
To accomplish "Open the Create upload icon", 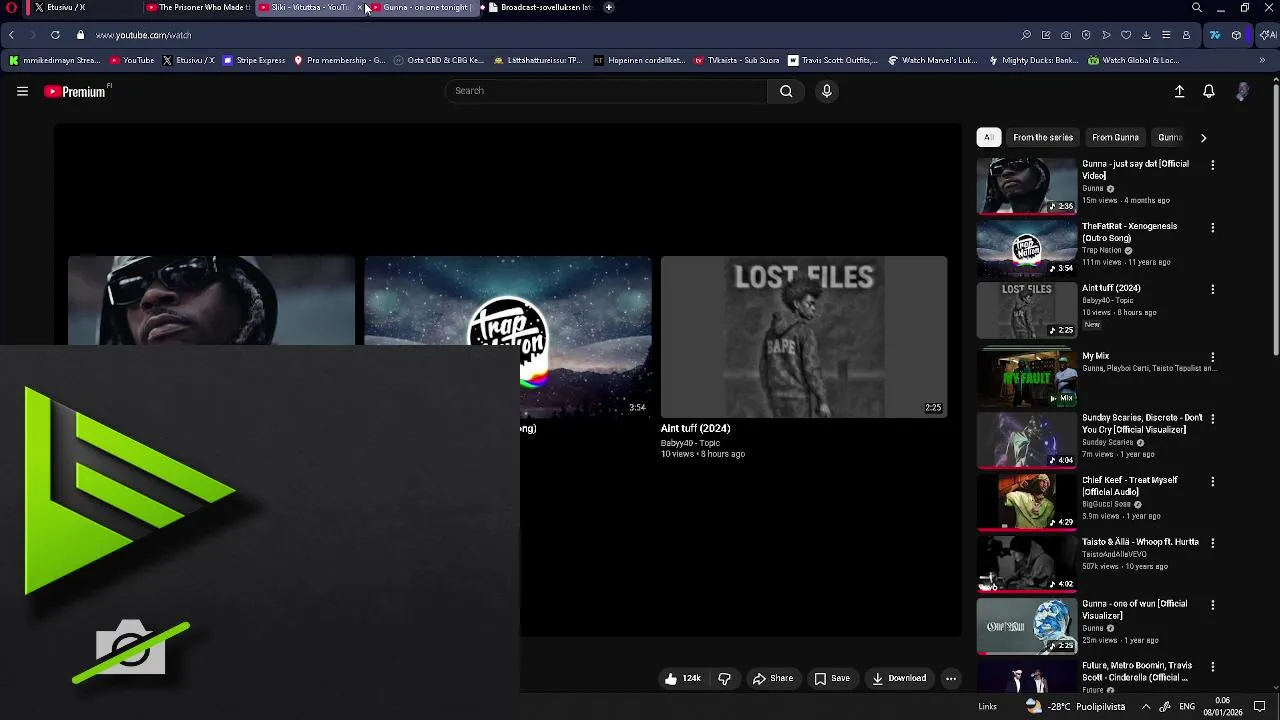I will coord(1179,91).
